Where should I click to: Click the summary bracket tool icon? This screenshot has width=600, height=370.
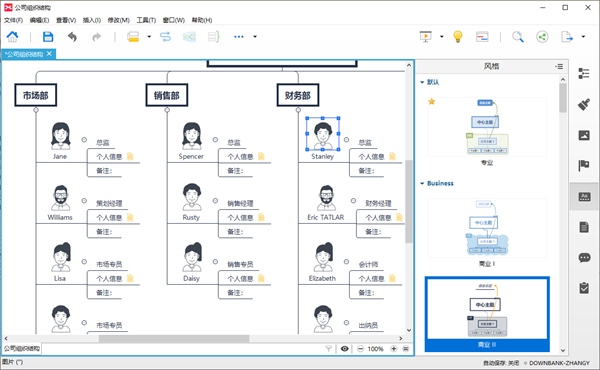[x=214, y=37]
